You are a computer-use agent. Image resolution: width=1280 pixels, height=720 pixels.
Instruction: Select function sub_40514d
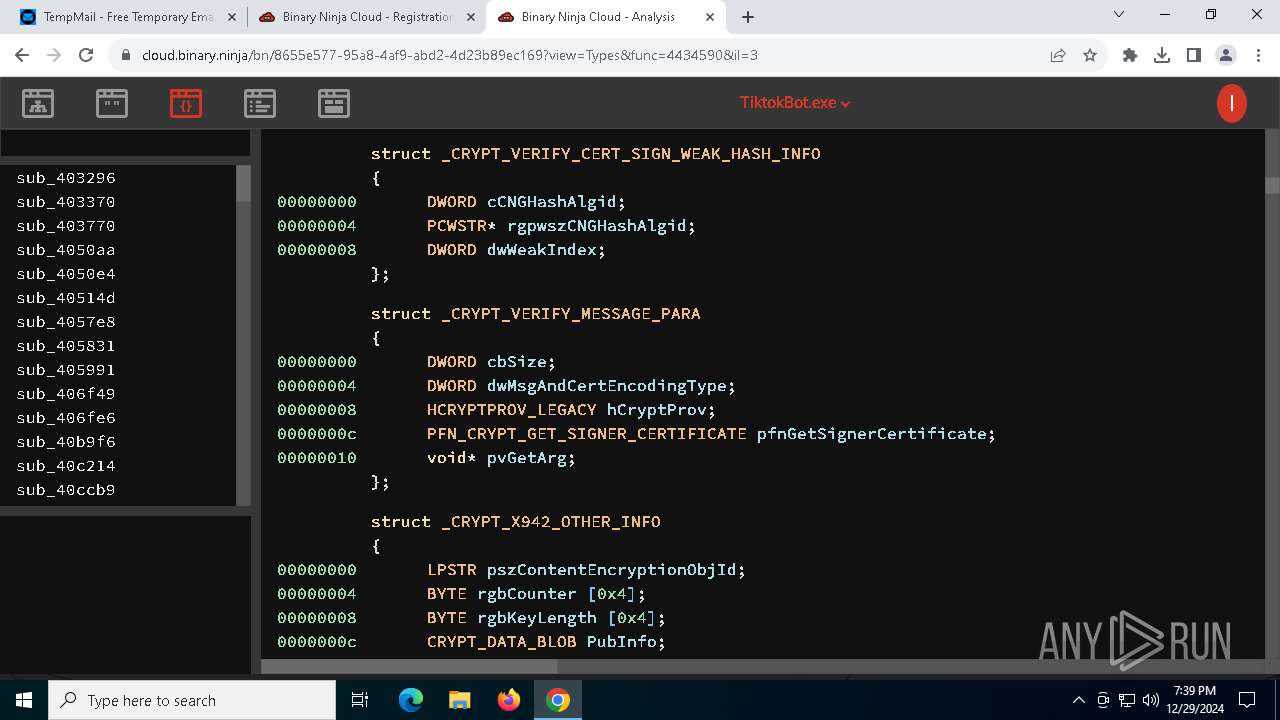[x=66, y=298]
